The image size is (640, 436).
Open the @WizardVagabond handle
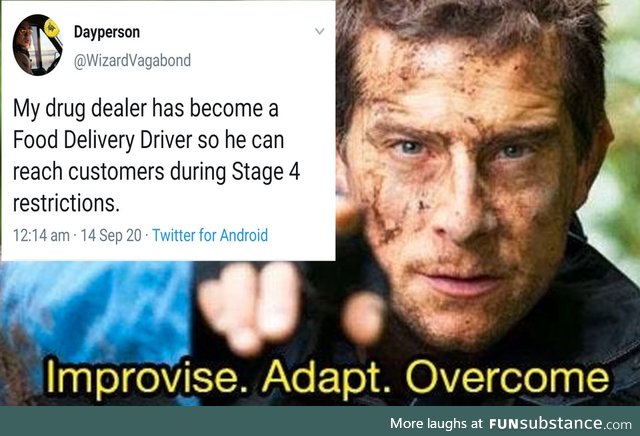(132, 61)
